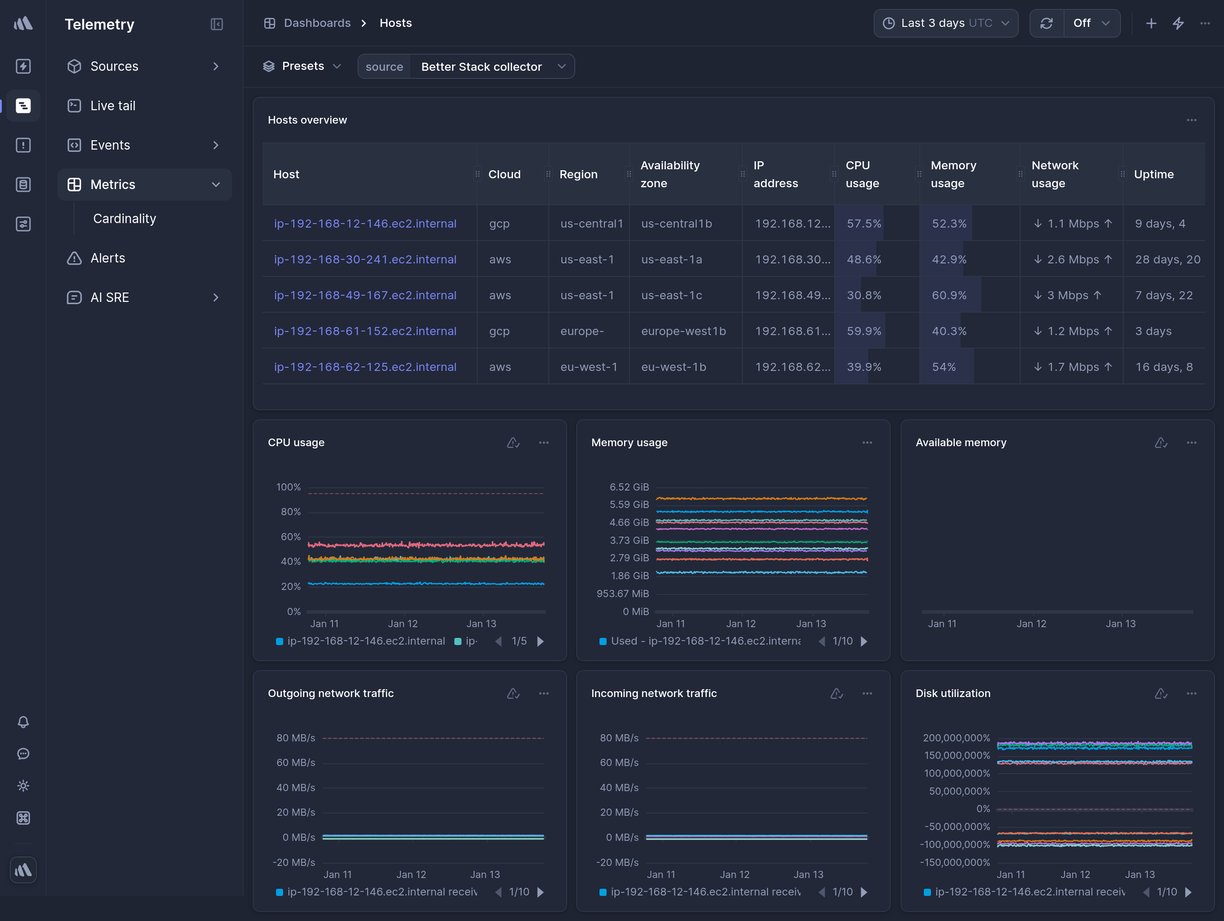The image size is (1224, 921).
Task: Navigate to Dashboards via the breadcrumb
Action: pyautogui.click(x=319, y=22)
